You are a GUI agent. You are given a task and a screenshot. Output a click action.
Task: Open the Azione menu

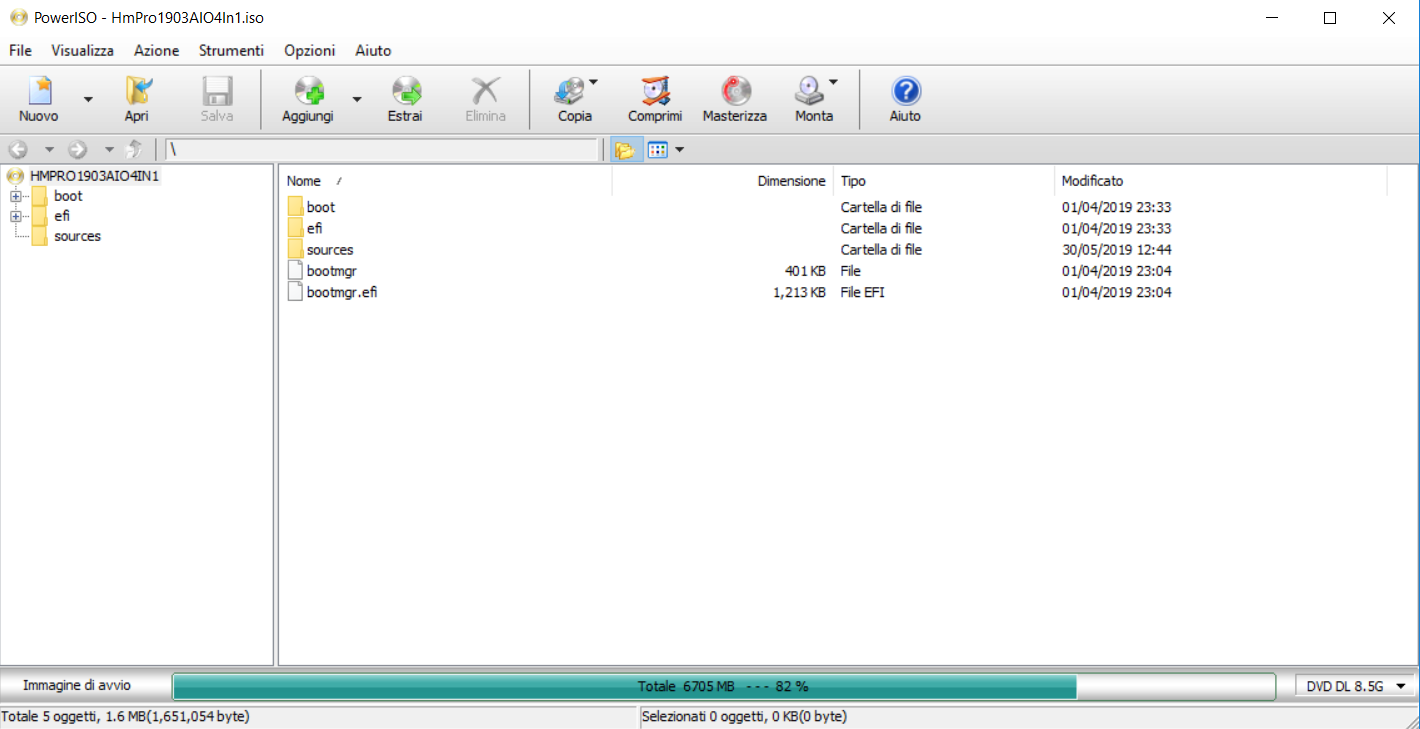(157, 50)
